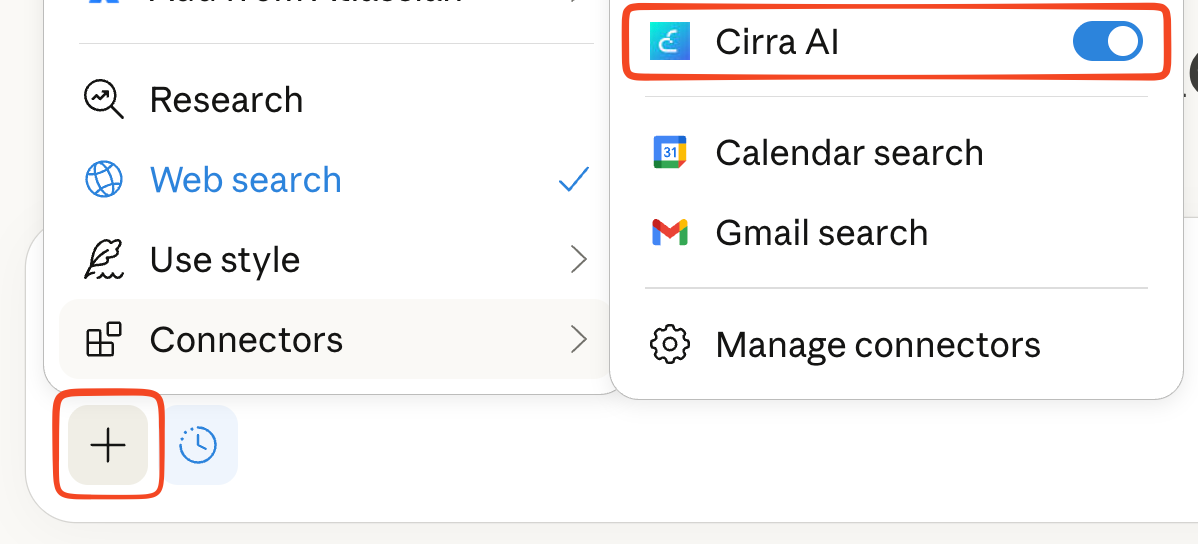Click the Cirra AI logo icon
This screenshot has height=544, width=1198.
click(669, 41)
